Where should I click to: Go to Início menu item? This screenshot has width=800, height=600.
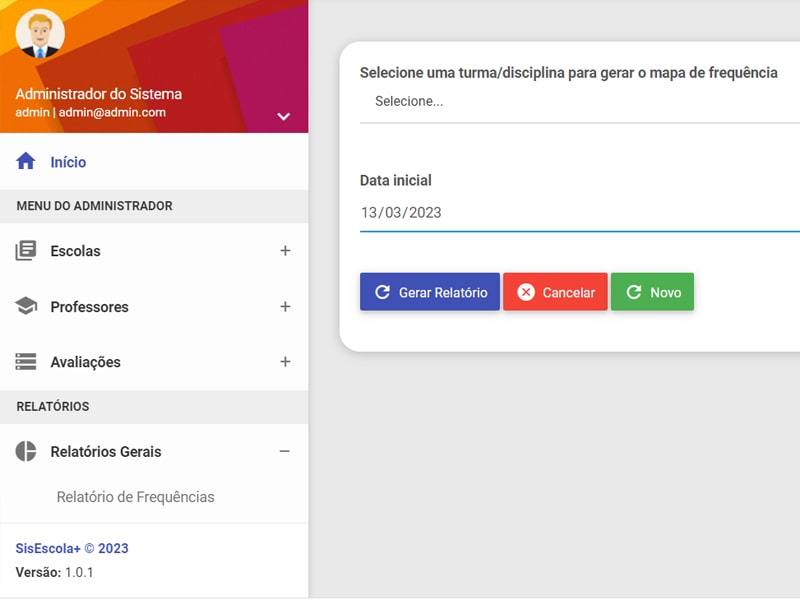(68, 162)
